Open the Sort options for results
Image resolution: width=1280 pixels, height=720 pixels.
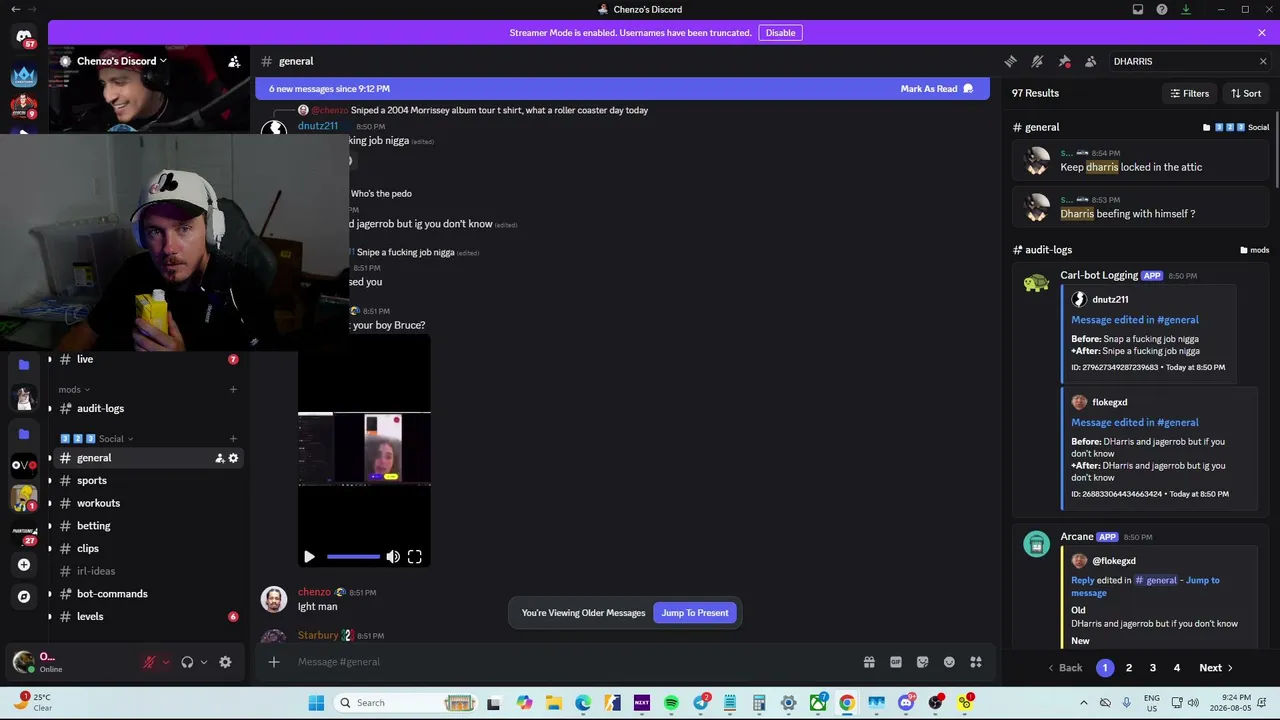pos(1246,93)
